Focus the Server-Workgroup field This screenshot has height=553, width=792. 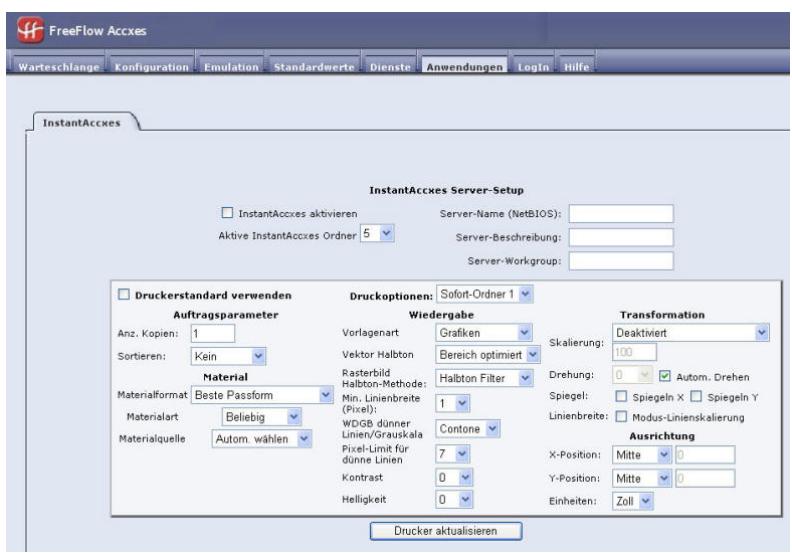621,261
